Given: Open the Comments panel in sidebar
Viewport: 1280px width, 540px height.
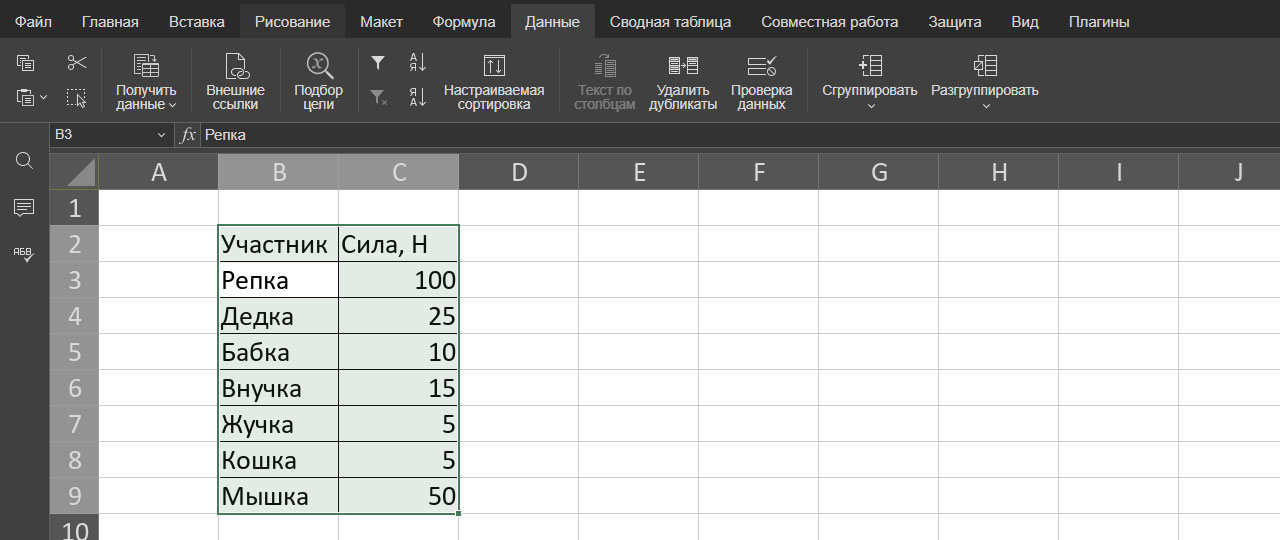Looking at the screenshot, I should 25,208.
